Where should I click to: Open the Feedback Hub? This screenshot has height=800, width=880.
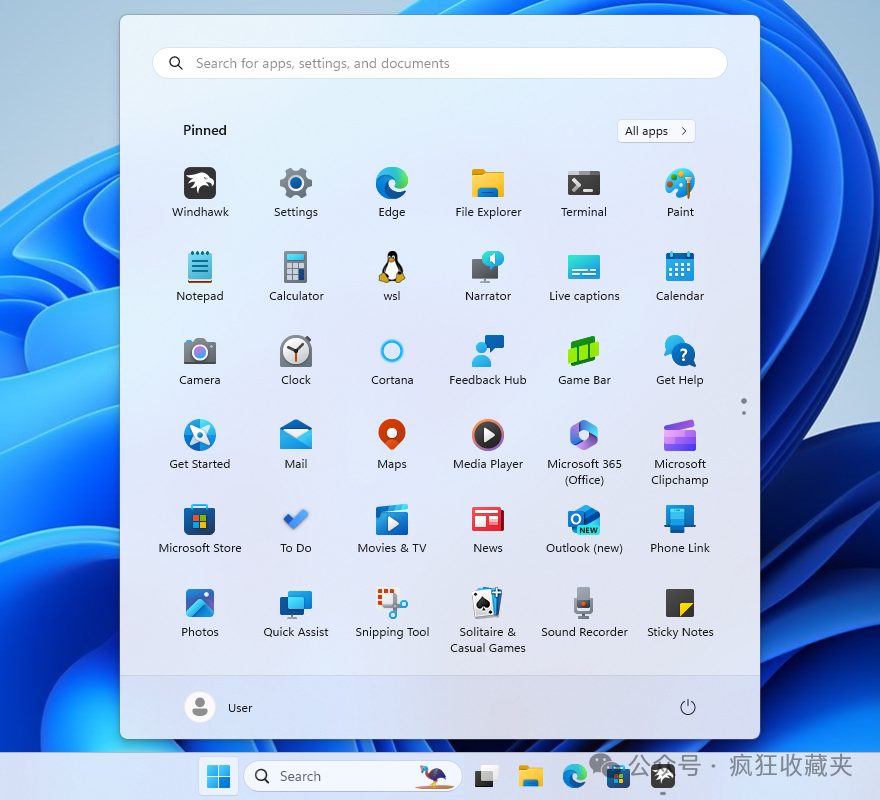click(x=487, y=352)
